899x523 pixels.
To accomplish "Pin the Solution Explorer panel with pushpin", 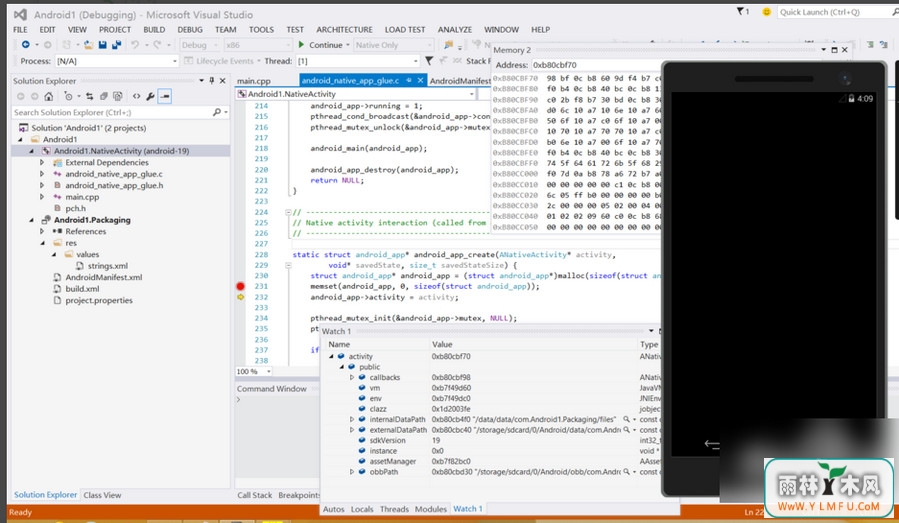I will (212, 81).
